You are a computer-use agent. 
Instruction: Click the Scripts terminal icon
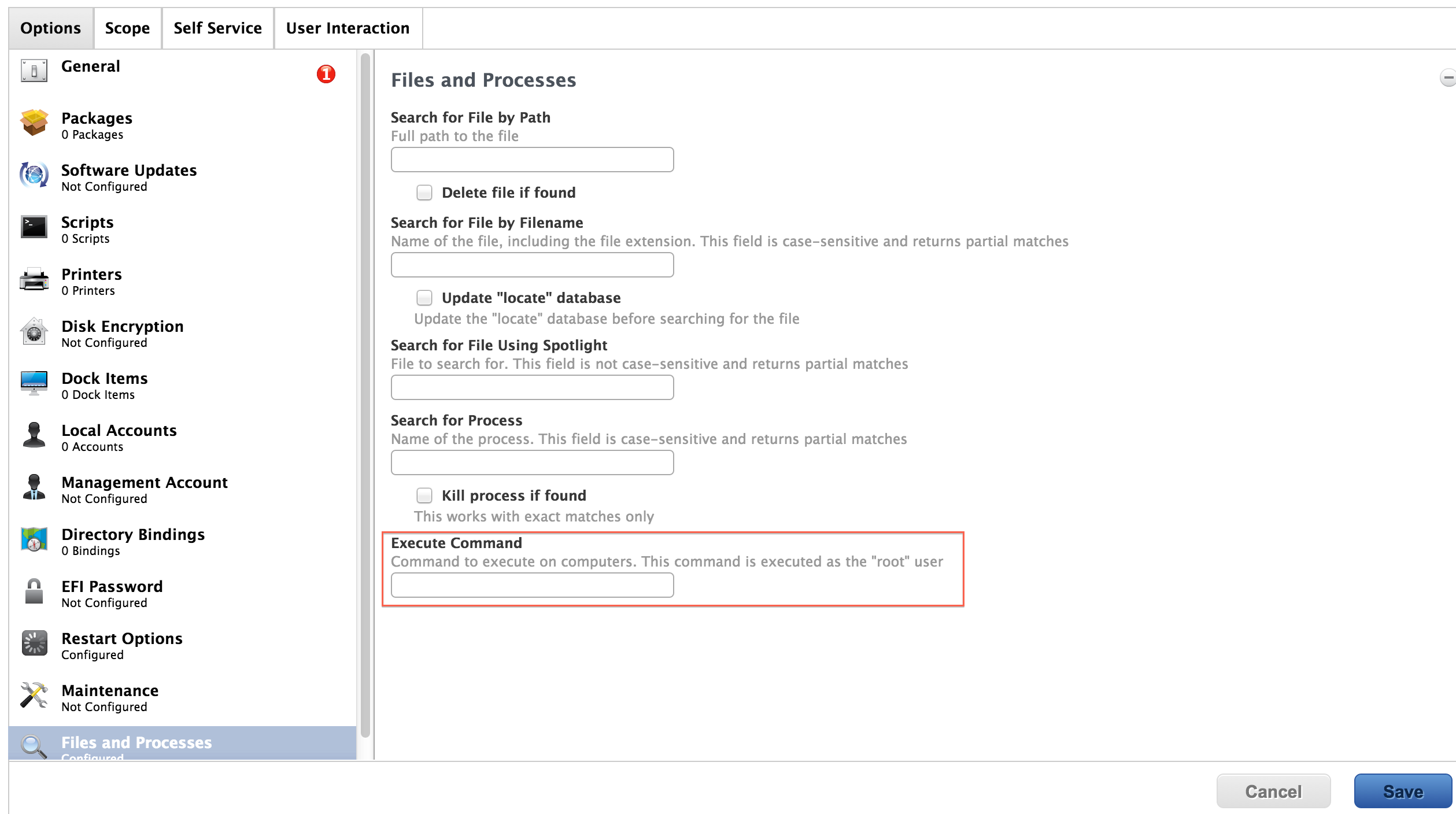(x=34, y=227)
